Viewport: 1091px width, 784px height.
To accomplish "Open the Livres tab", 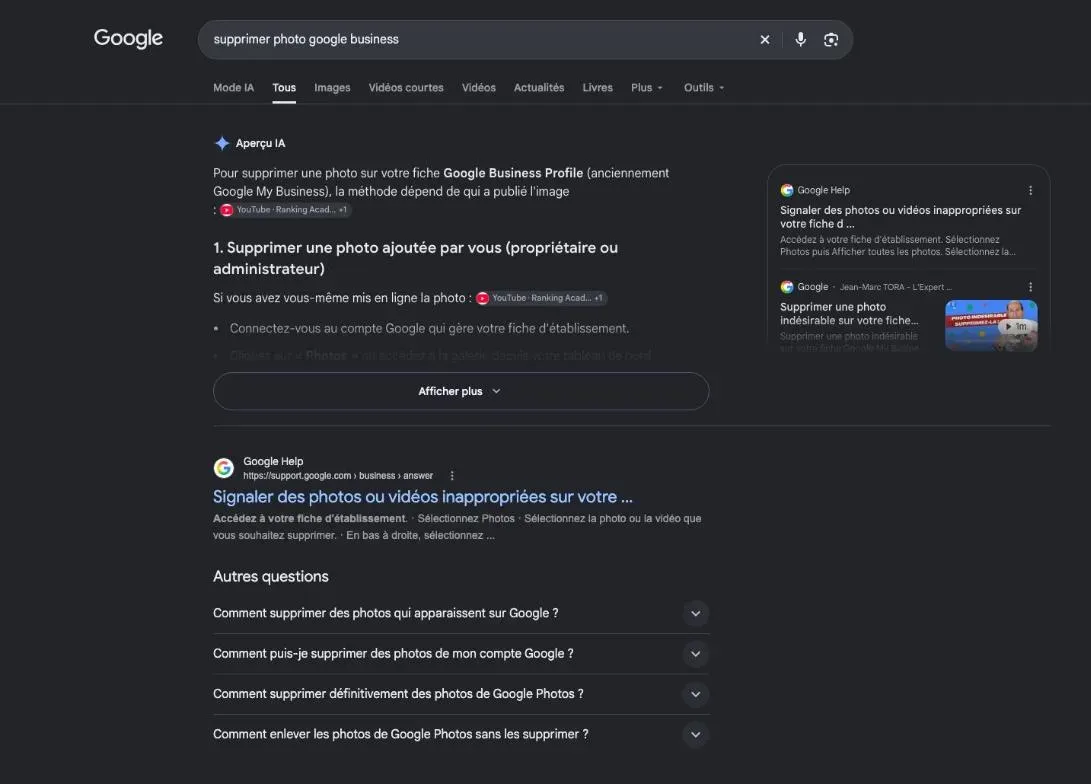I will (x=597, y=88).
